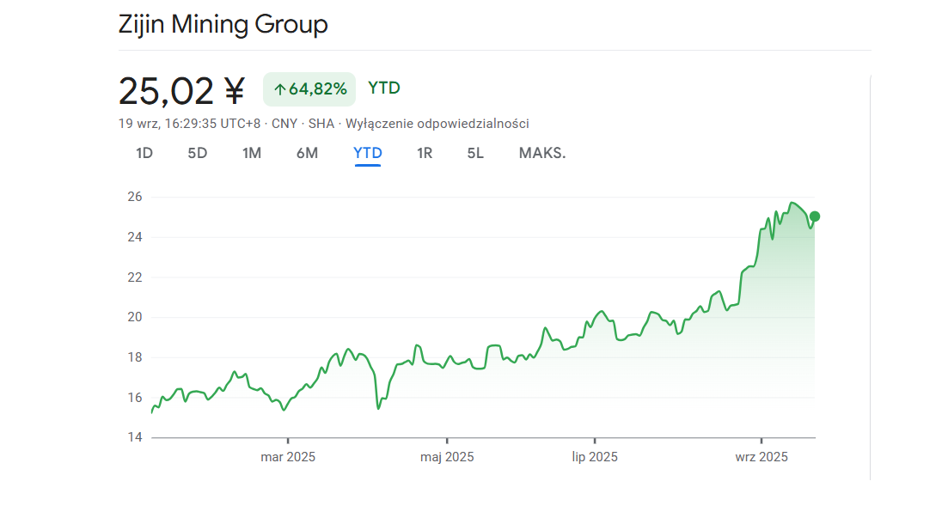Select the 1D time range tab

point(144,153)
